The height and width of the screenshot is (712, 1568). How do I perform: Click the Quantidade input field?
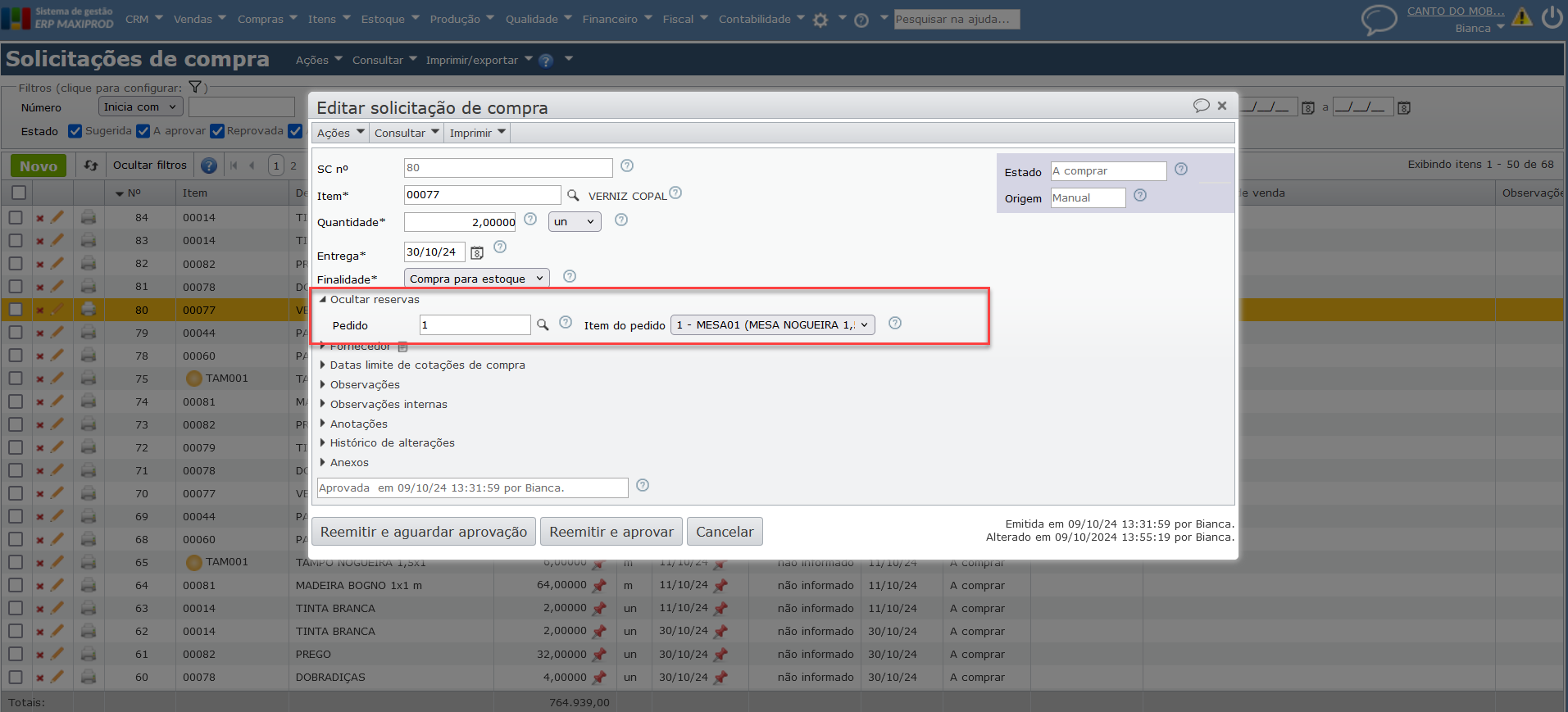tap(461, 222)
